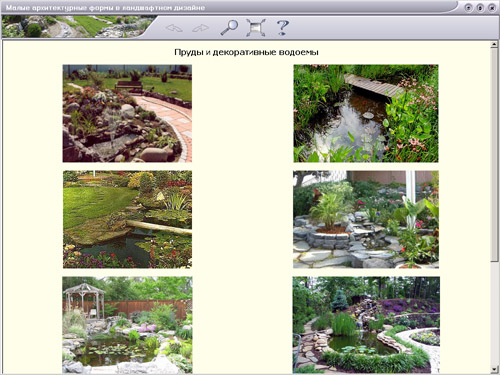Viewport: 500px width, 375px height.
Task: Open the rock garden with brick path photo
Action: 127,113
